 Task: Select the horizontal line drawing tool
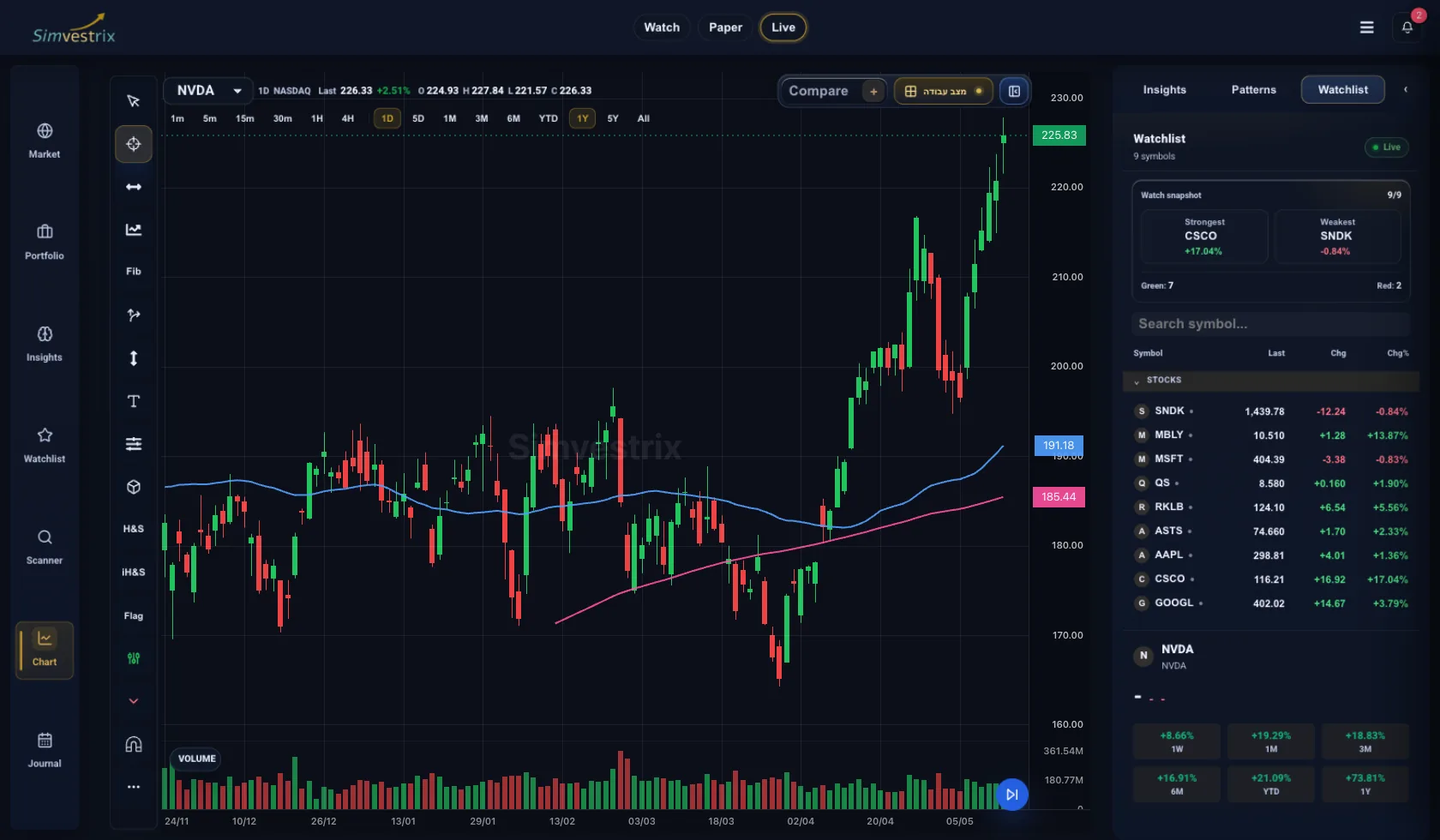(134, 187)
